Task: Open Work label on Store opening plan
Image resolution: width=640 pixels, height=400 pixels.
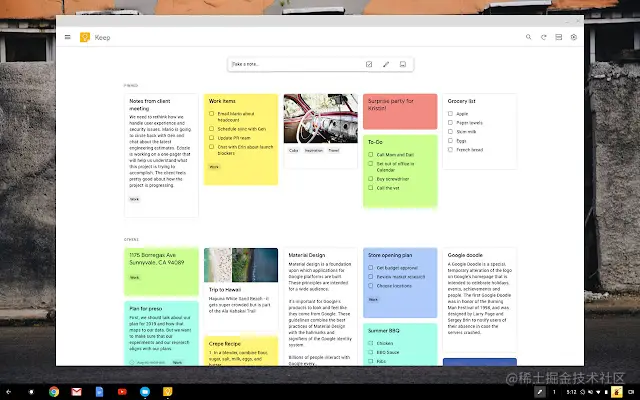Action: tap(373, 299)
